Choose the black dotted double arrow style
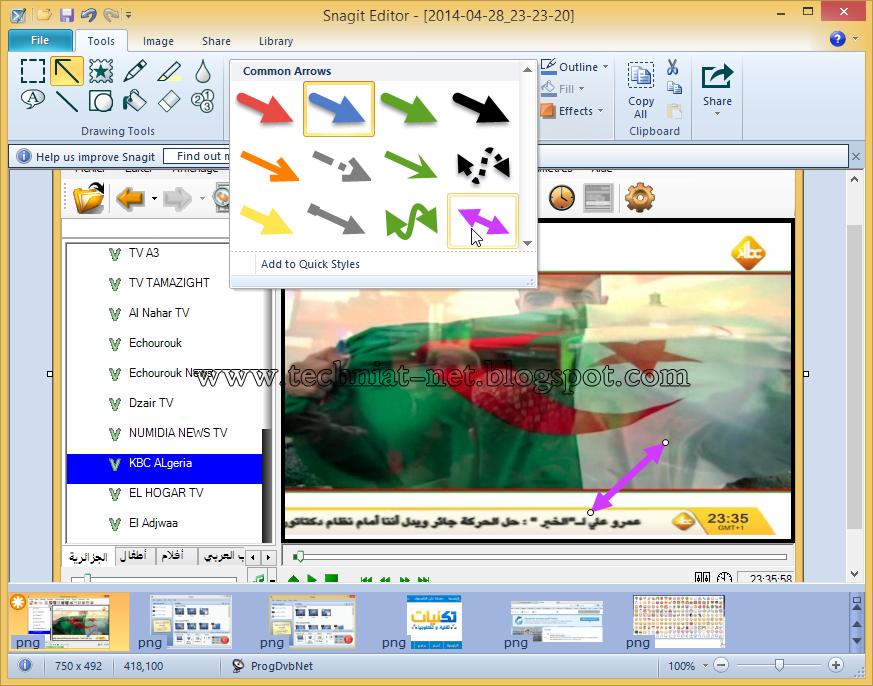The width and height of the screenshot is (873, 686). (x=483, y=165)
